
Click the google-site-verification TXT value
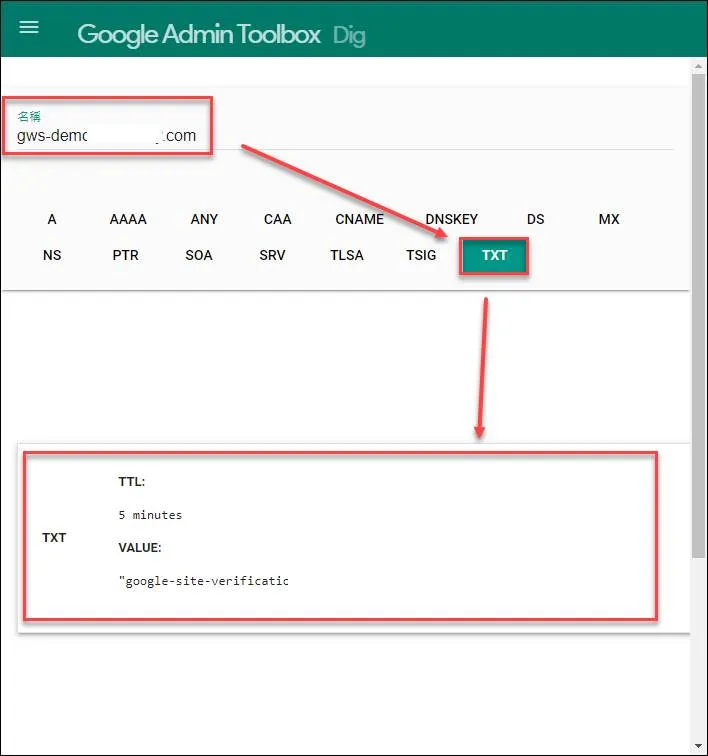pyautogui.click(x=204, y=581)
